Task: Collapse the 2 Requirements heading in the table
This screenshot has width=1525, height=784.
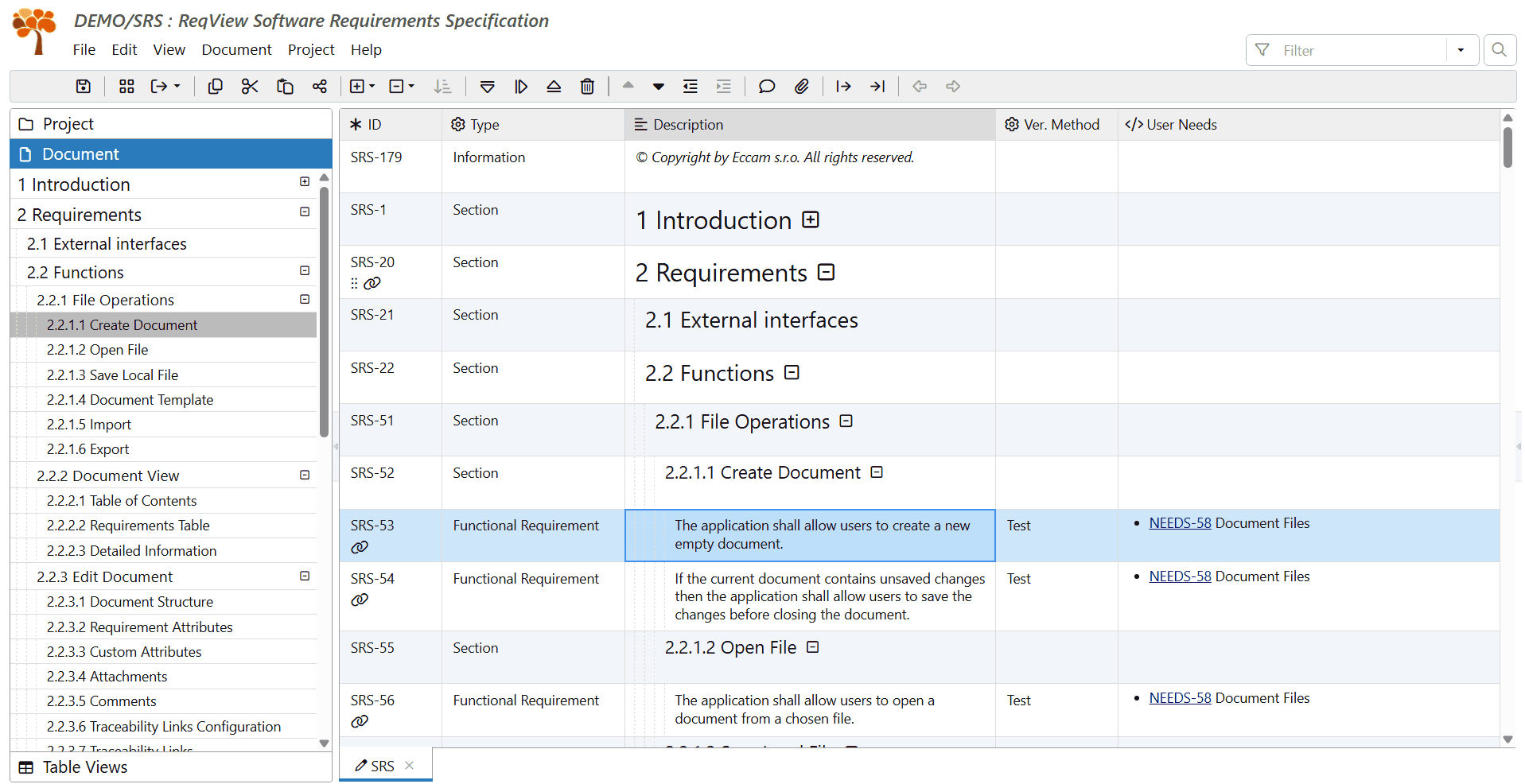Action: [827, 273]
